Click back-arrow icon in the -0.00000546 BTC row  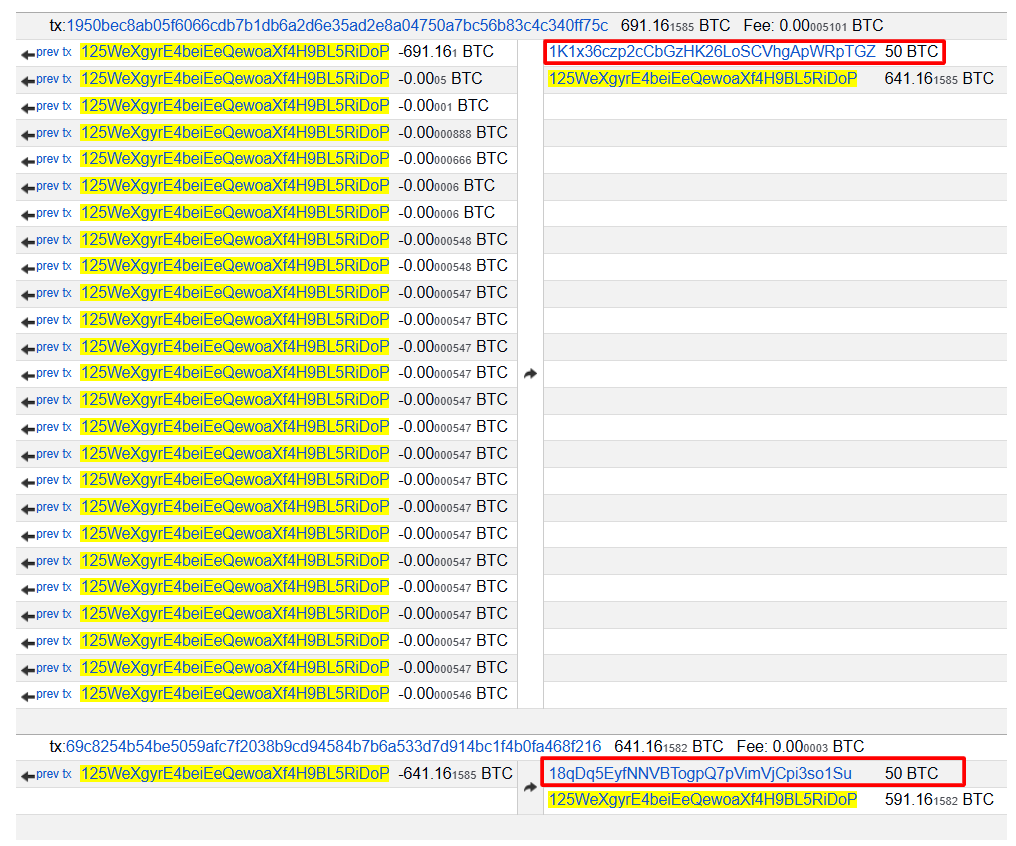pos(28,697)
